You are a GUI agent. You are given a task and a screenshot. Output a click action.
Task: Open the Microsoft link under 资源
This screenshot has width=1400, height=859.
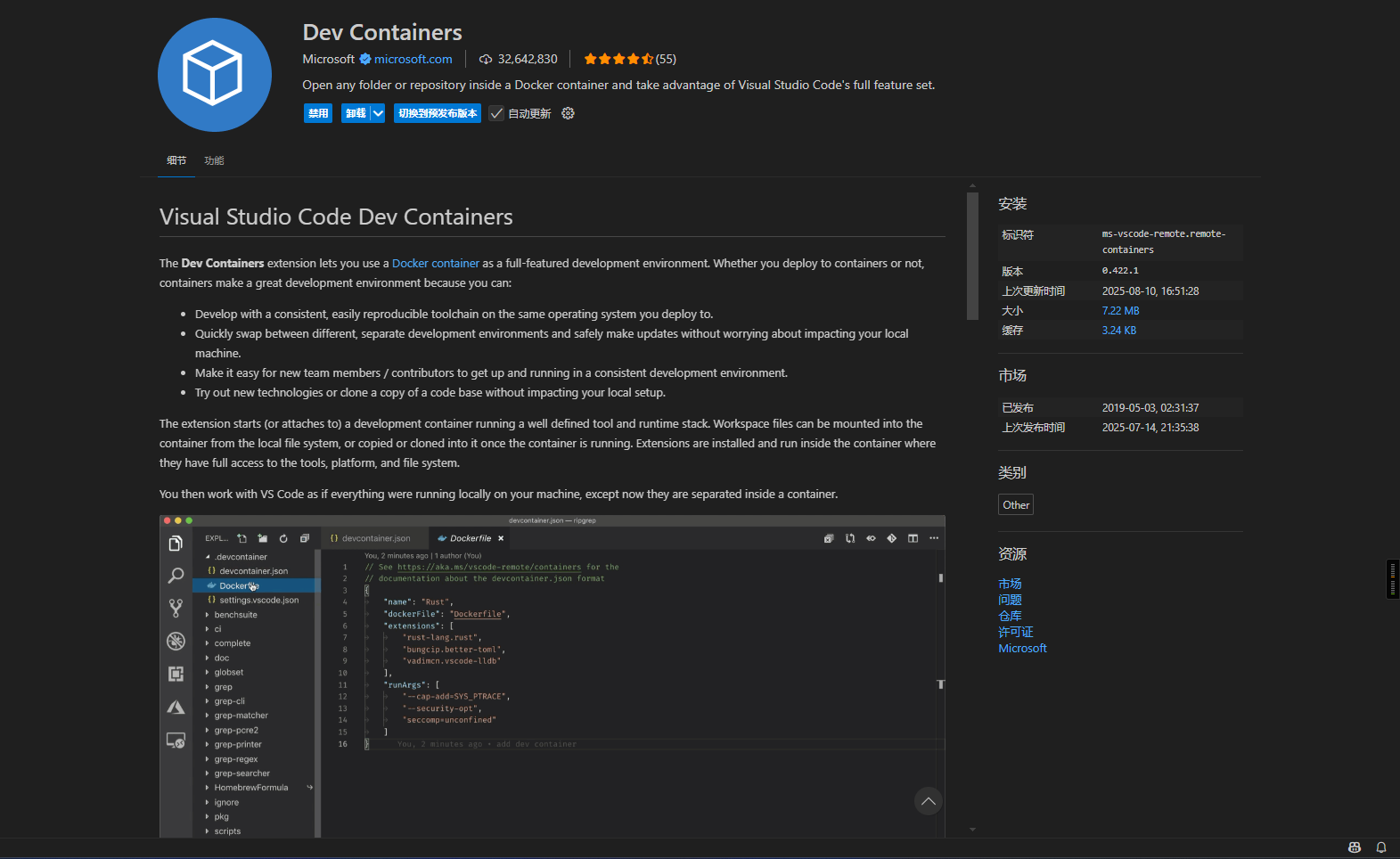pos(1022,649)
